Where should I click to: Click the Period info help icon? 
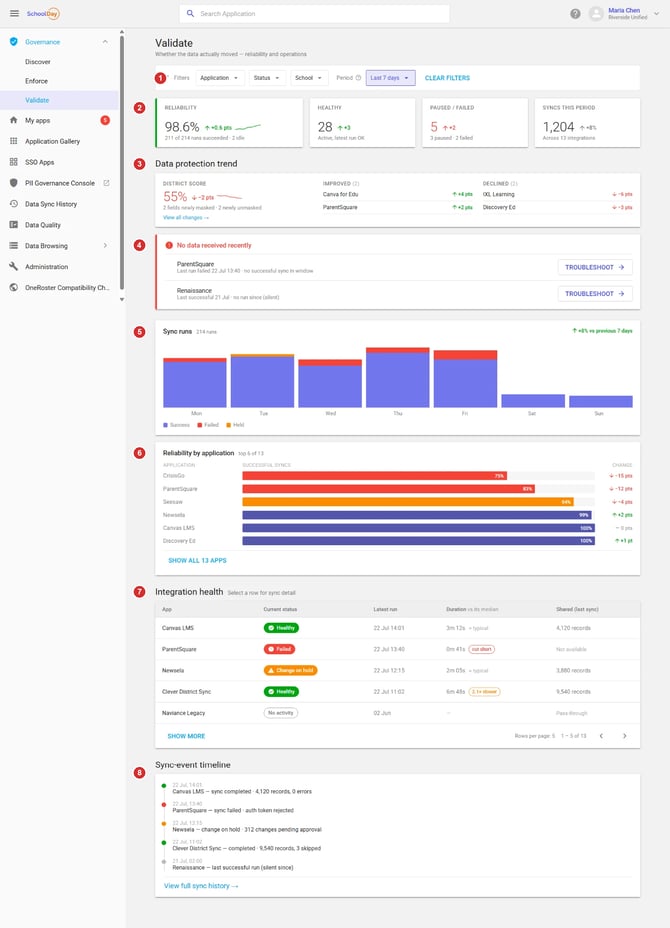point(358,78)
